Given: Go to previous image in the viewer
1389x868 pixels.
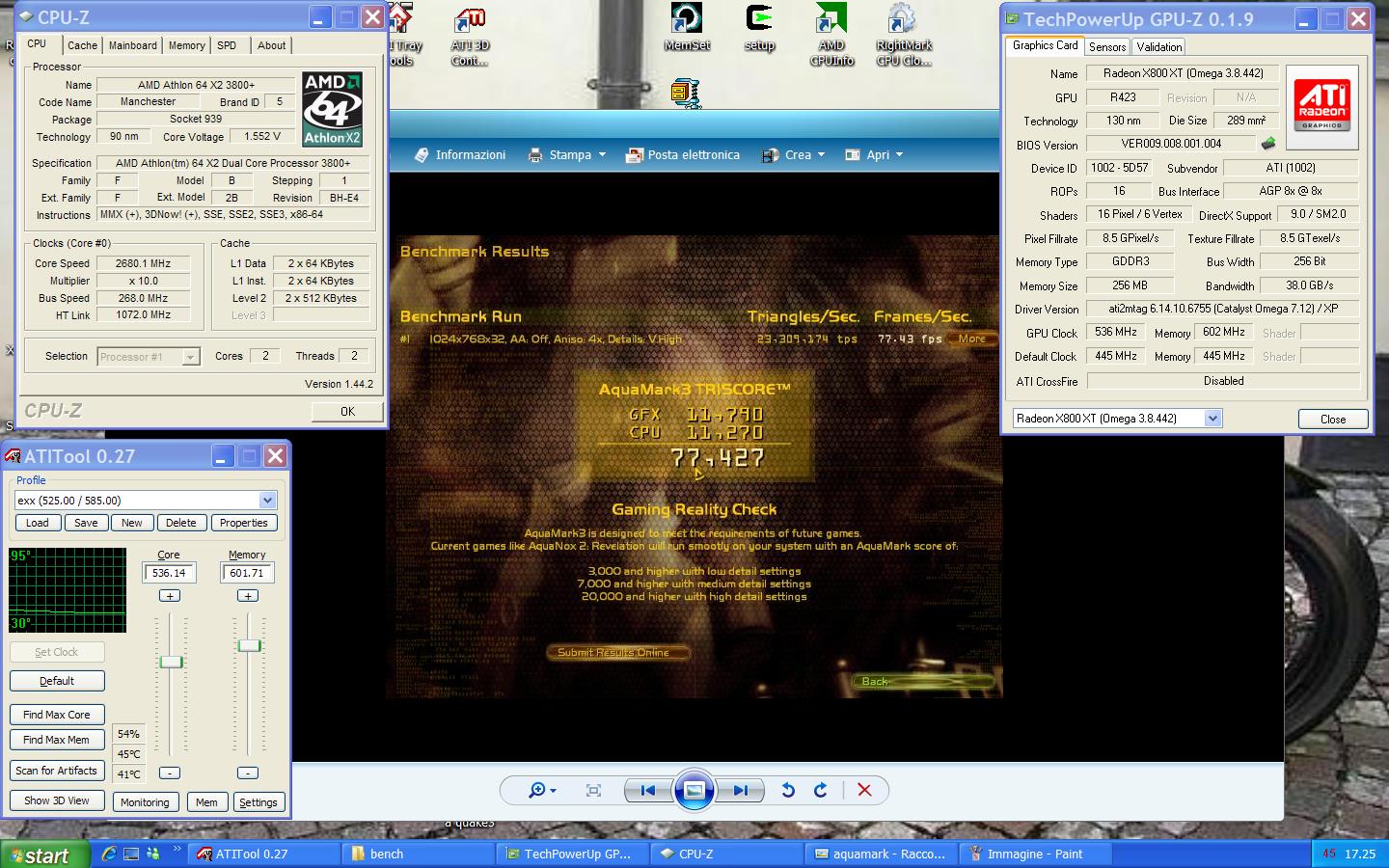Looking at the screenshot, I should (648, 791).
